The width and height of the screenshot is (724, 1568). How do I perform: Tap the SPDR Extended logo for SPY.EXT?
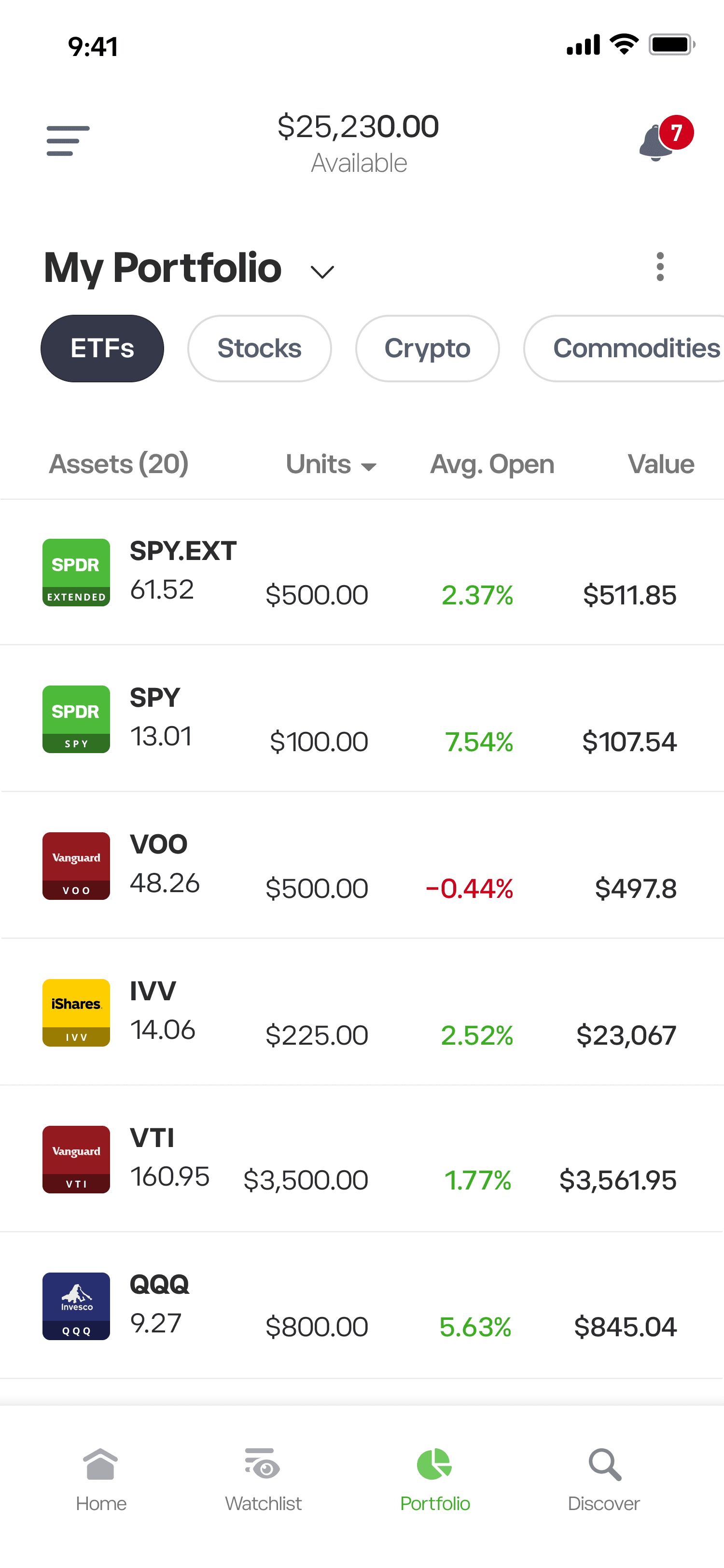click(76, 572)
